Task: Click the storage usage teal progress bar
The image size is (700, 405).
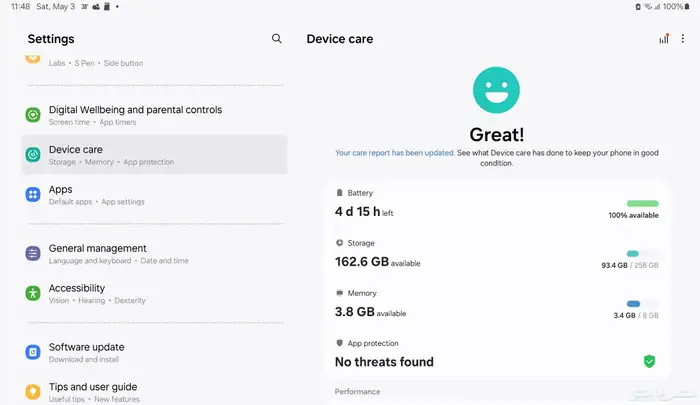Action: (642, 254)
